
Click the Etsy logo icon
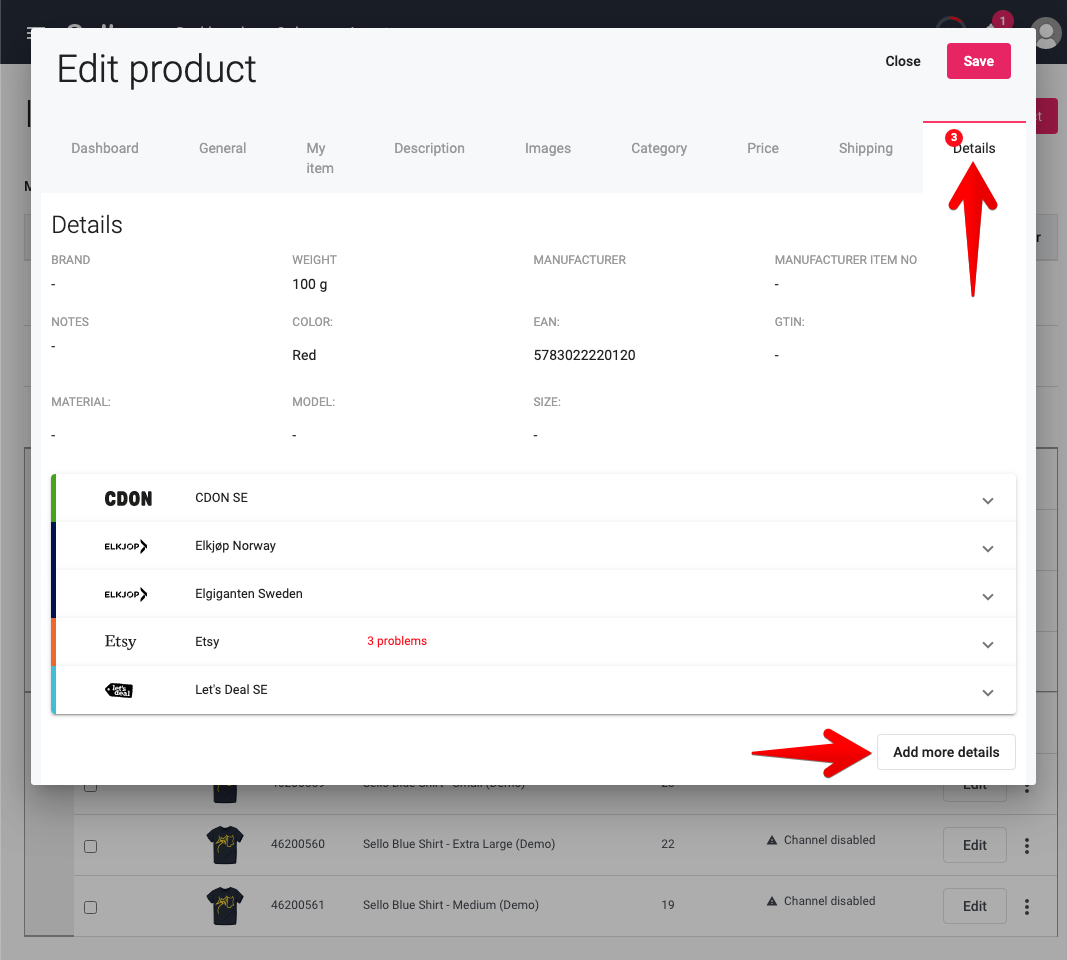120,642
